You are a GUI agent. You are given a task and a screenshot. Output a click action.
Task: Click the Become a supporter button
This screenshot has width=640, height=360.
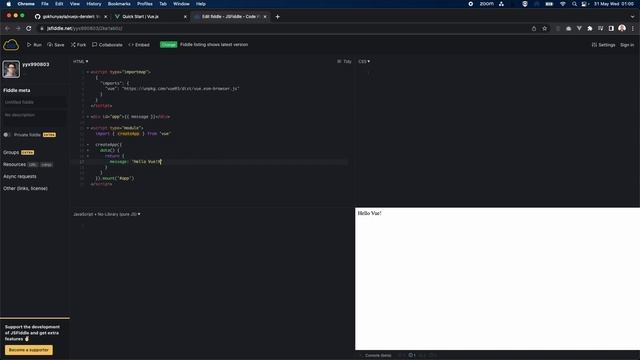29,350
